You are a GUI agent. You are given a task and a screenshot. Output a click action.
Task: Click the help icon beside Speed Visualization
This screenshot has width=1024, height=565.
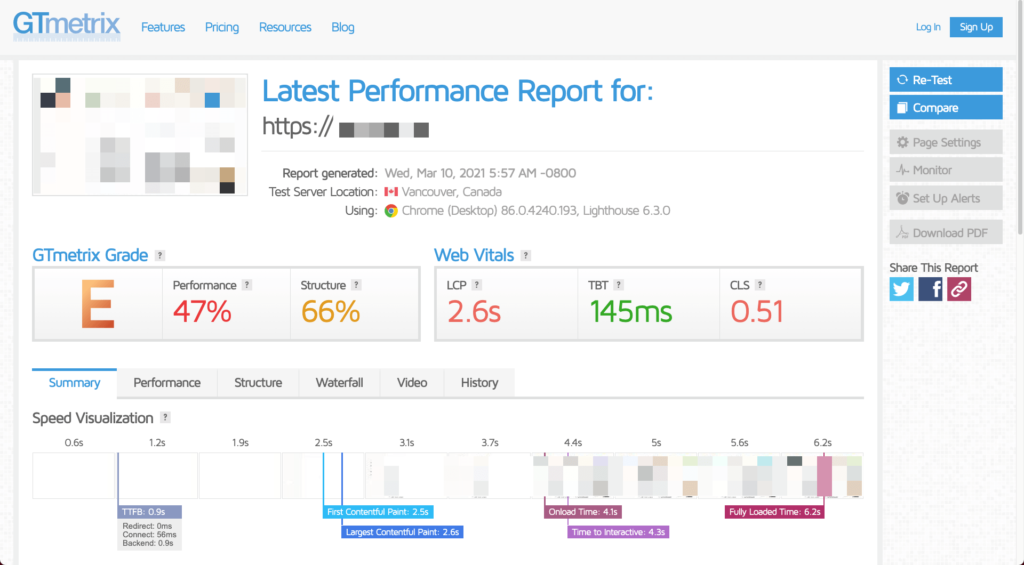[x=165, y=417]
